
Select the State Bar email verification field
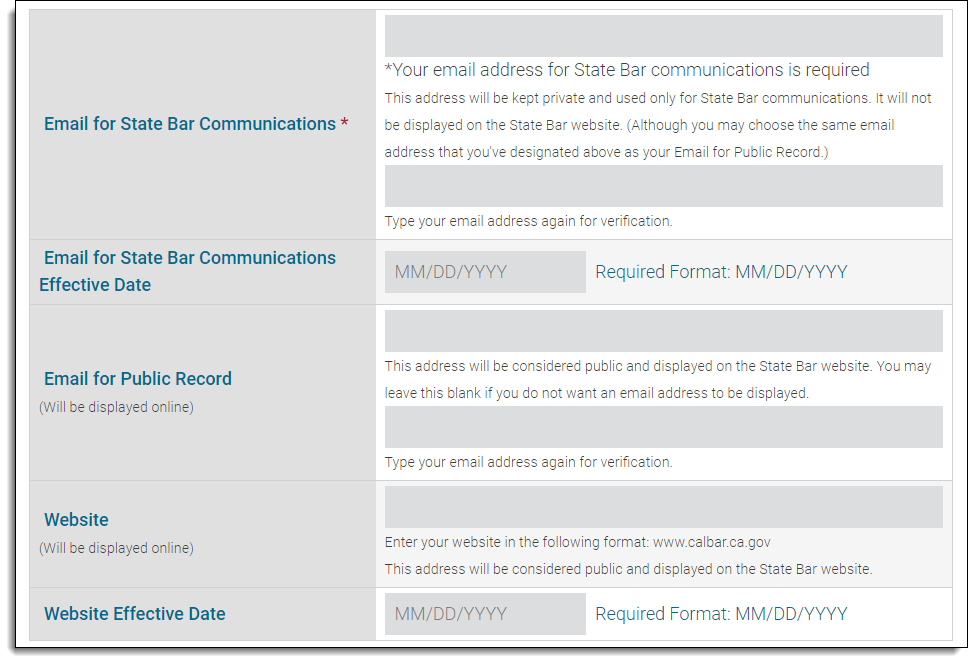click(x=663, y=185)
